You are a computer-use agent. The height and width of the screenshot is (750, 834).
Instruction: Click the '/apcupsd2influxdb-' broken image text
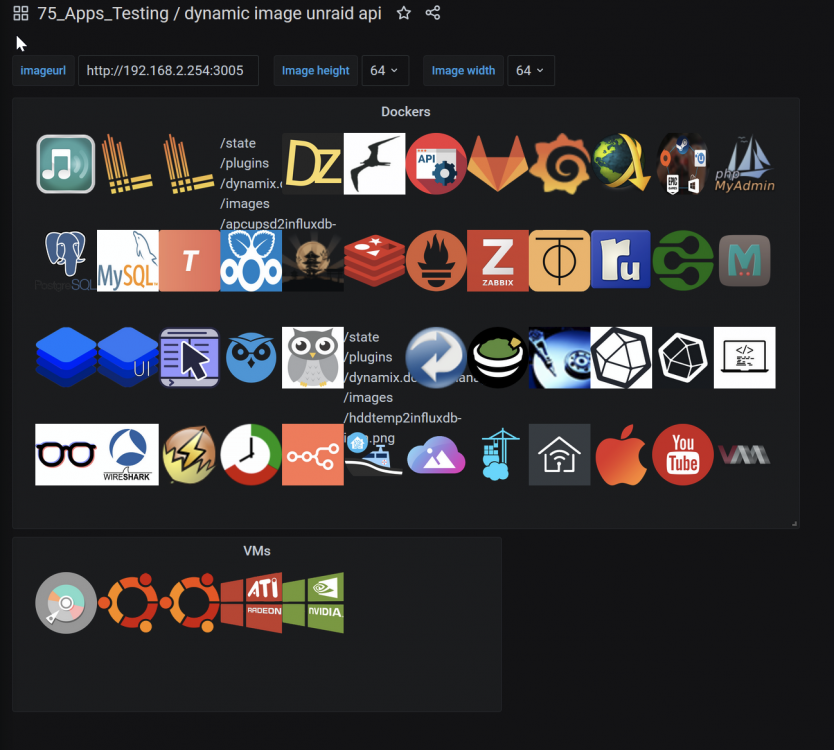point(278,224)
